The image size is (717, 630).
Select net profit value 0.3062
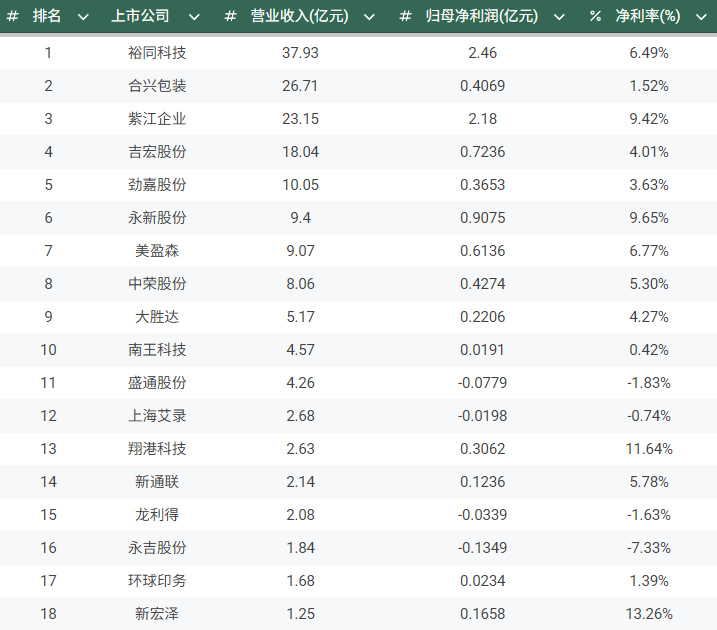[482, 448]
